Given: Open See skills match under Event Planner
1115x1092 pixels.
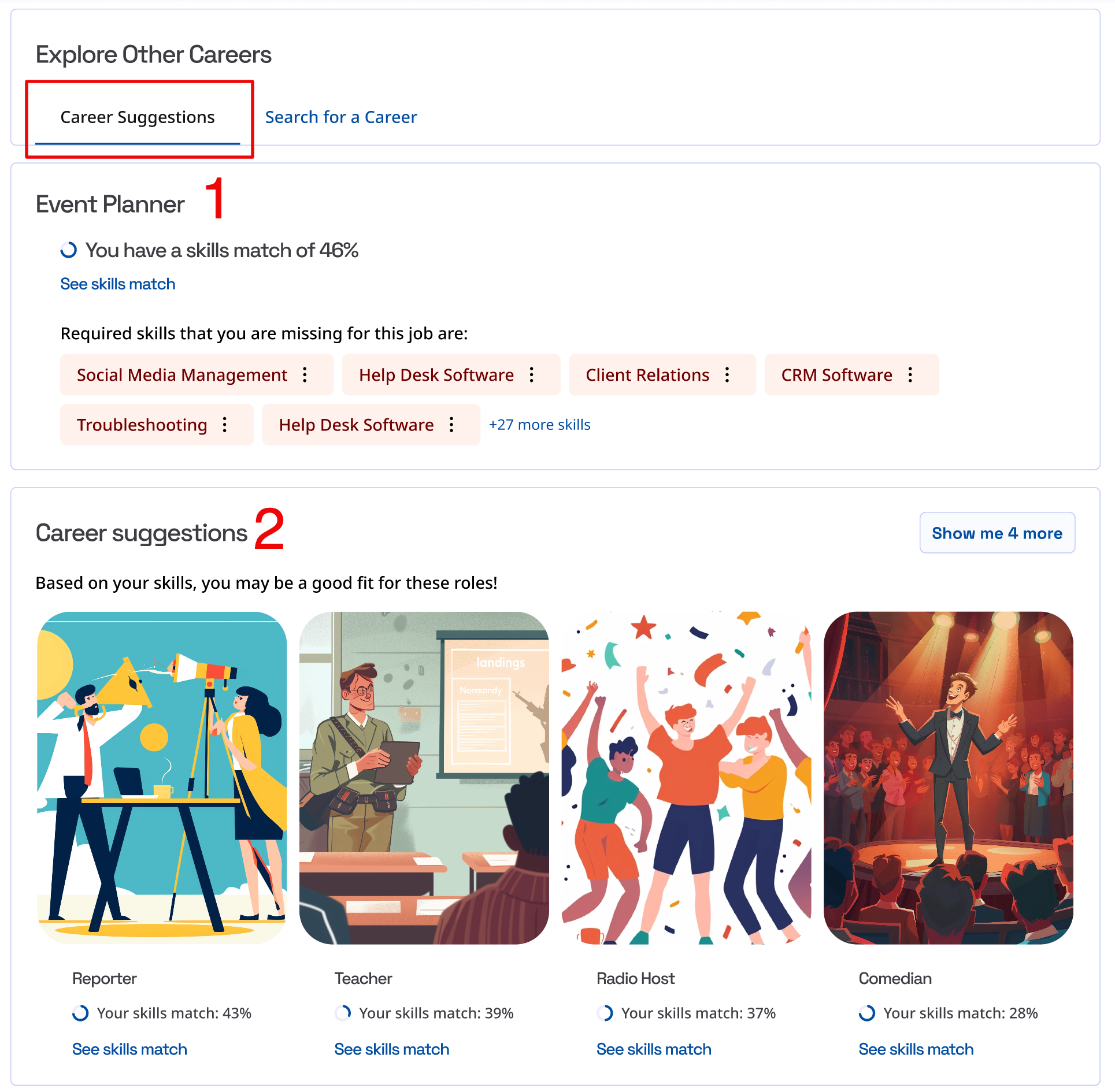Looking at the screenshot, I should tap(118, 284).
